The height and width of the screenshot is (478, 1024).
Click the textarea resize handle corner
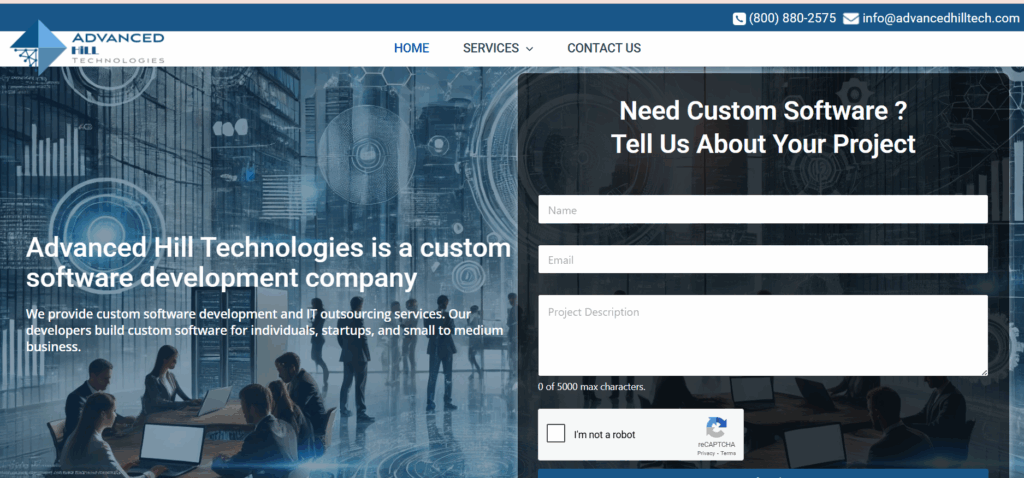[984, 372]
